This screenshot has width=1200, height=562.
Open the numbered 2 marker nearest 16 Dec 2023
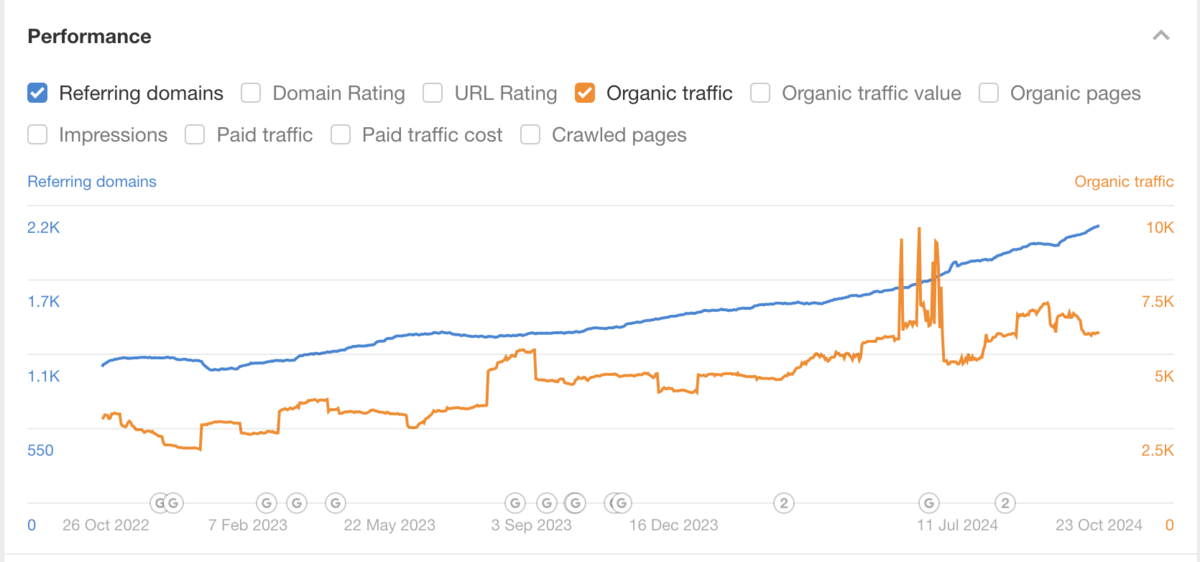(785, 502)
